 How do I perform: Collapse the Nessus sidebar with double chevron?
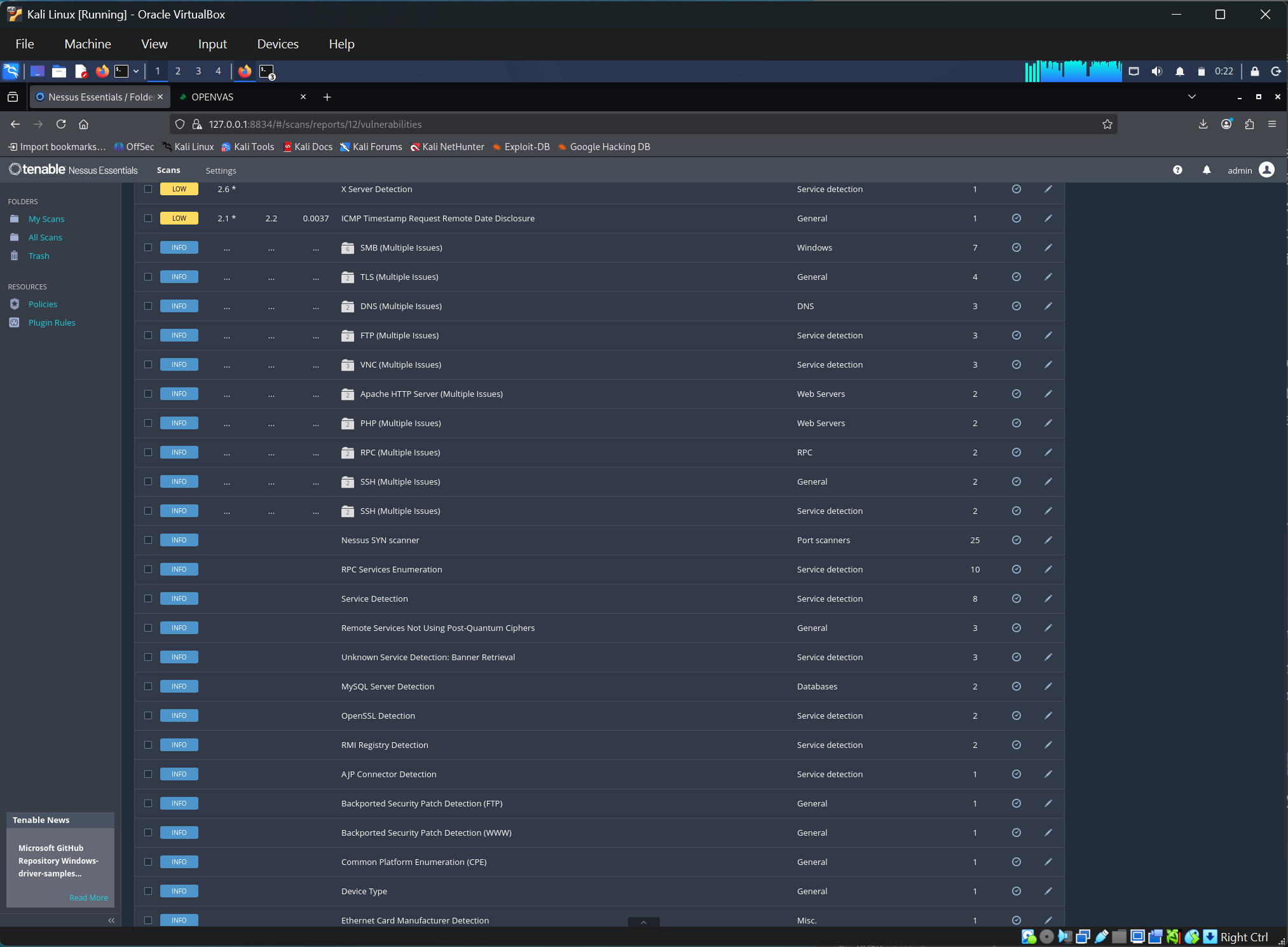click(x=111, y=920)
